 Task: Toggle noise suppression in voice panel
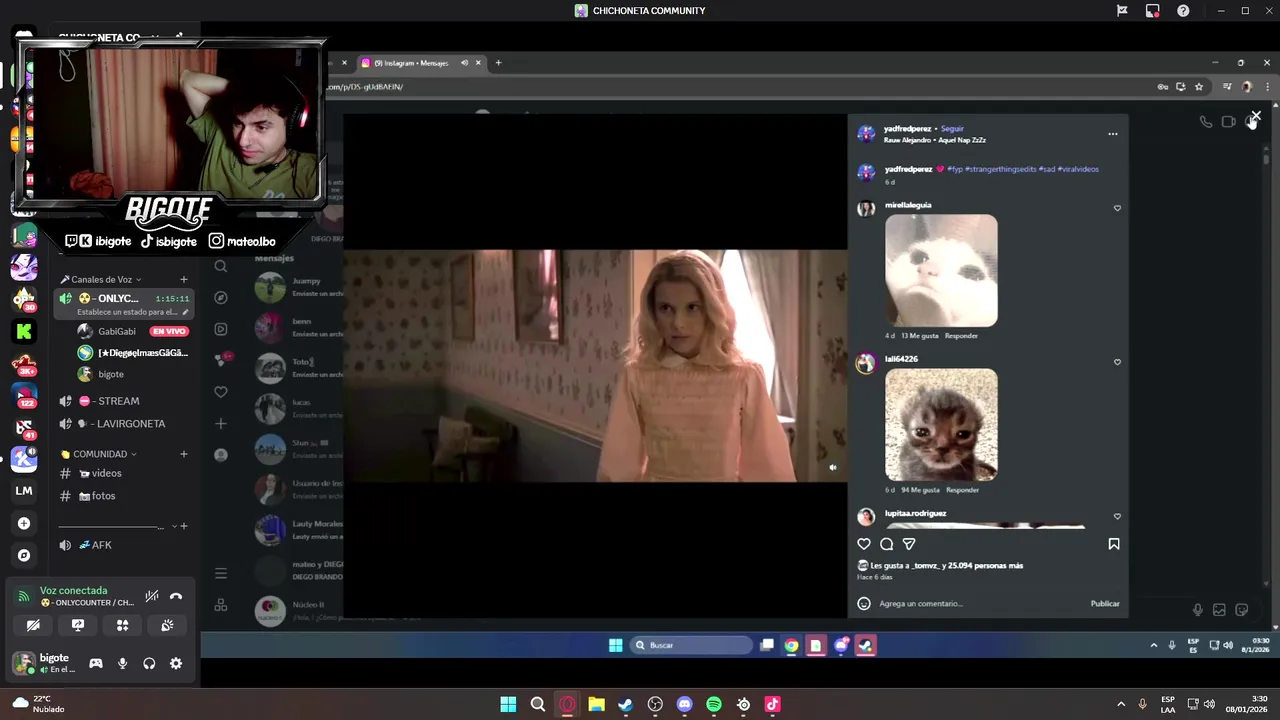[x=152, y=596]
